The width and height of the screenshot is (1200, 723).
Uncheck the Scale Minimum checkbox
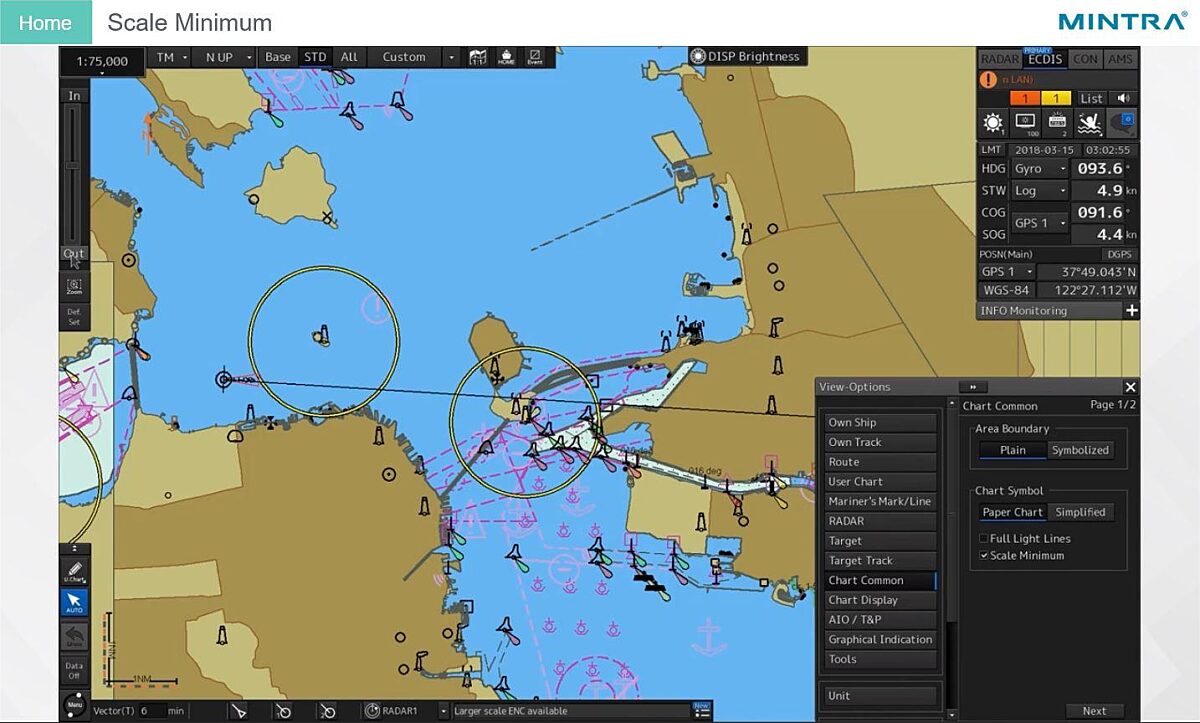point(984,556)
